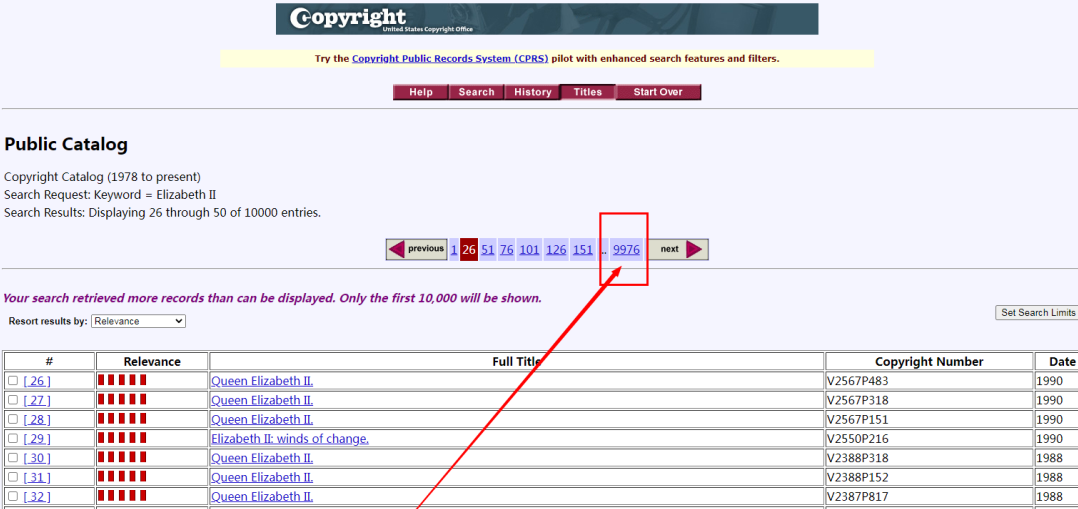
Task: Open Queen Elizabeth II title with V2387P817
Action: point(262,497)
